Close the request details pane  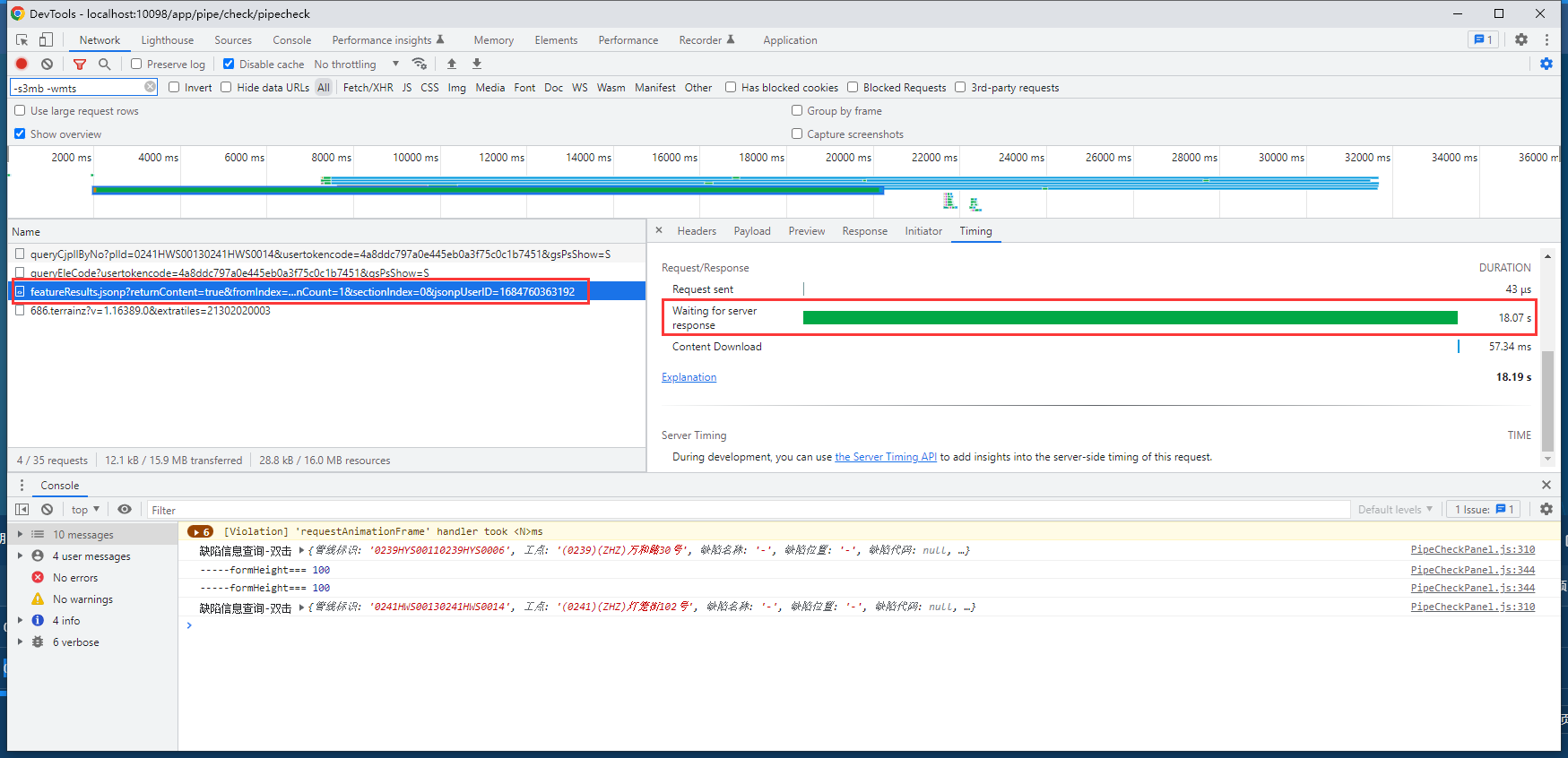point(659,230)
